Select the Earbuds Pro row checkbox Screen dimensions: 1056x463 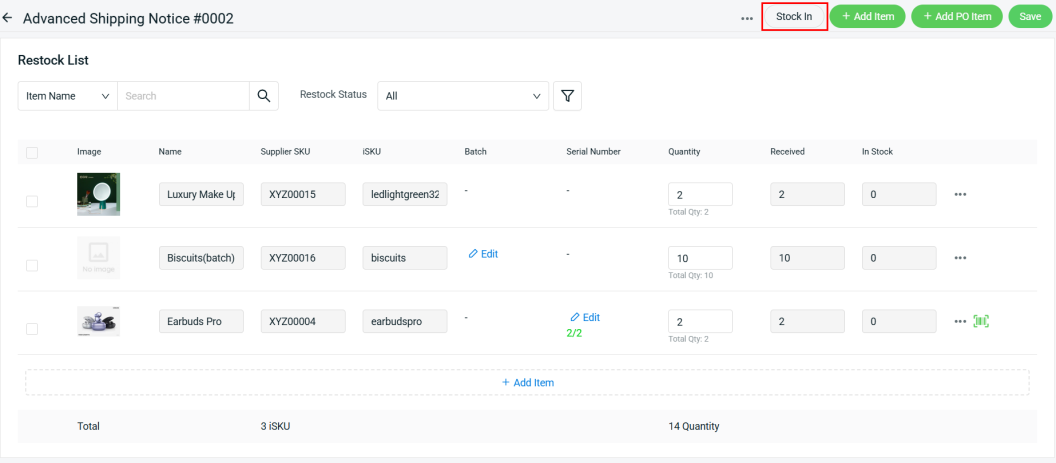click(x=32, y=329)
